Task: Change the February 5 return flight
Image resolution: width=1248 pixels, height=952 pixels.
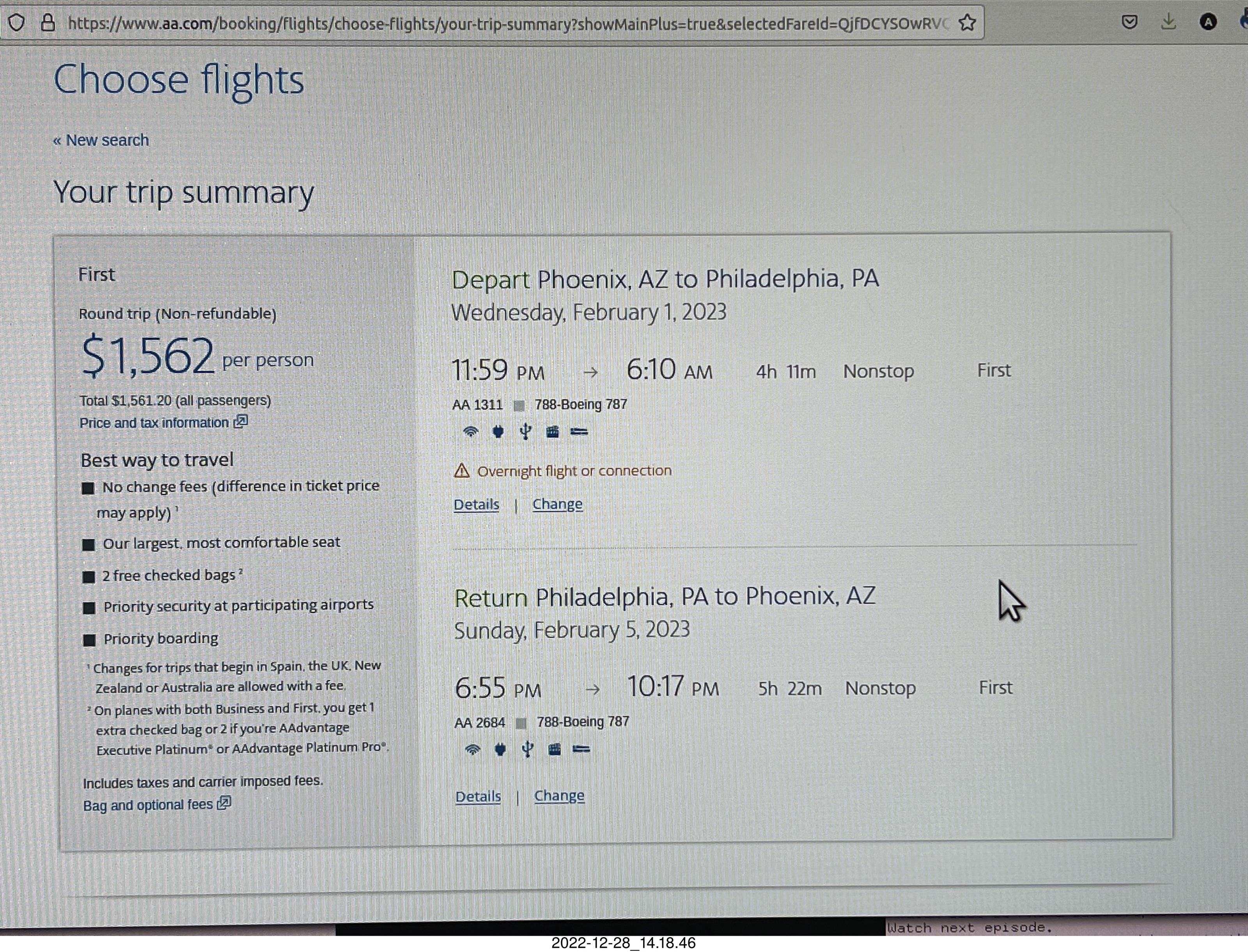Action: pos(559,796)
